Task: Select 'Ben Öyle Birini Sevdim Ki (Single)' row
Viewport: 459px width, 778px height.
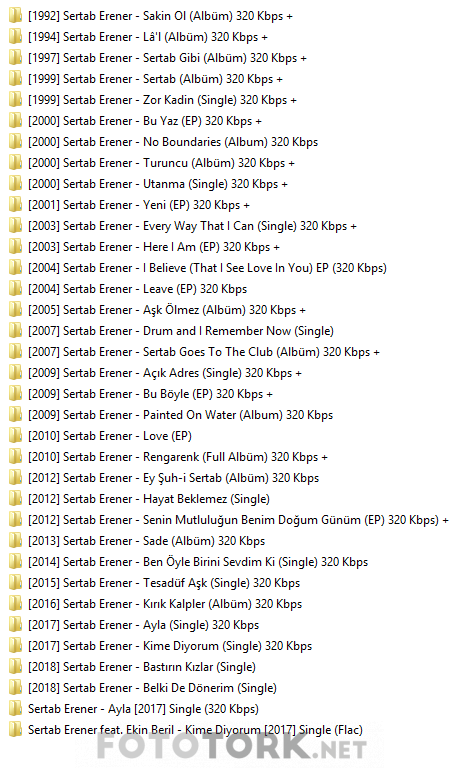Action: 198,562
